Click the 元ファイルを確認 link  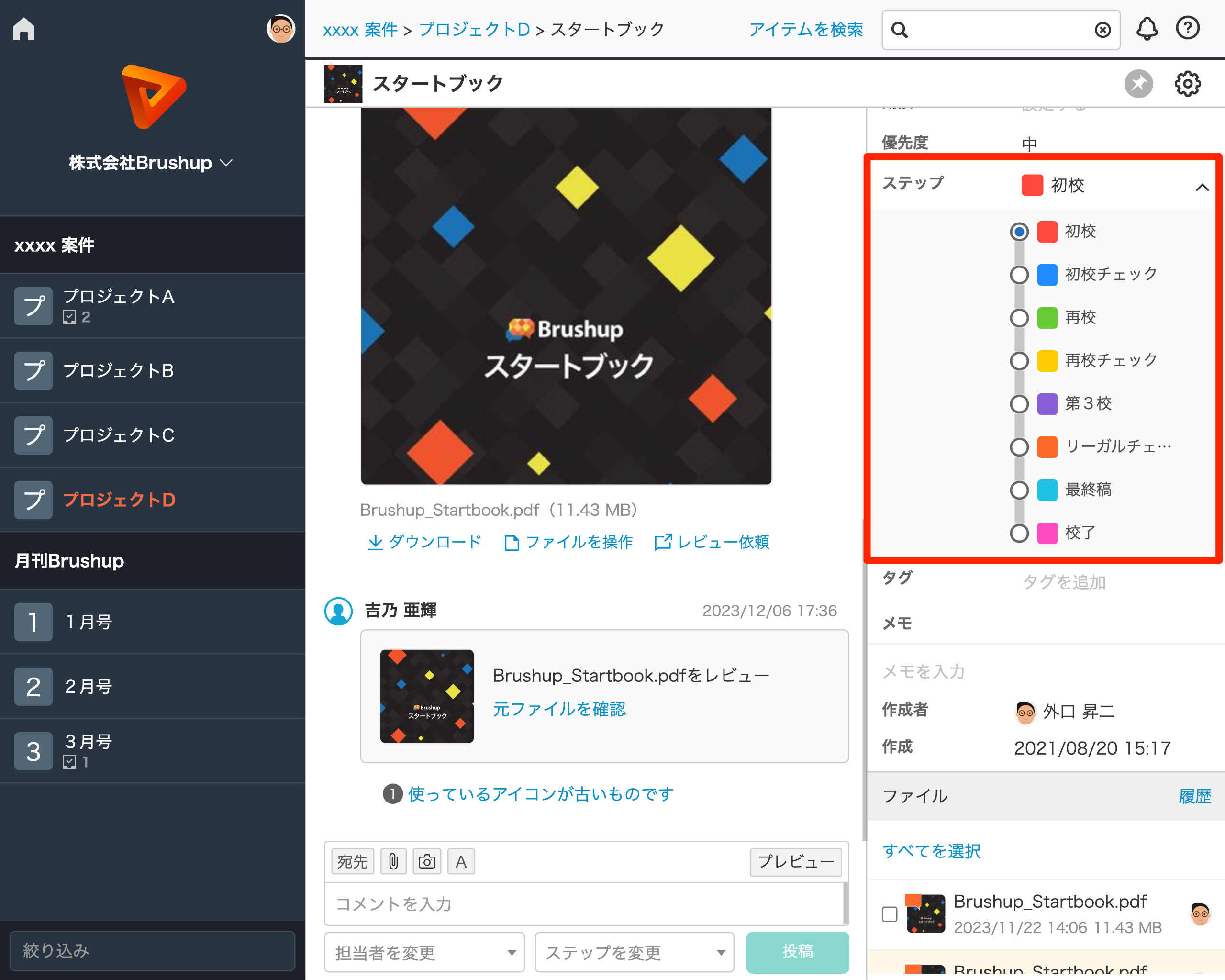coord(559,709)
